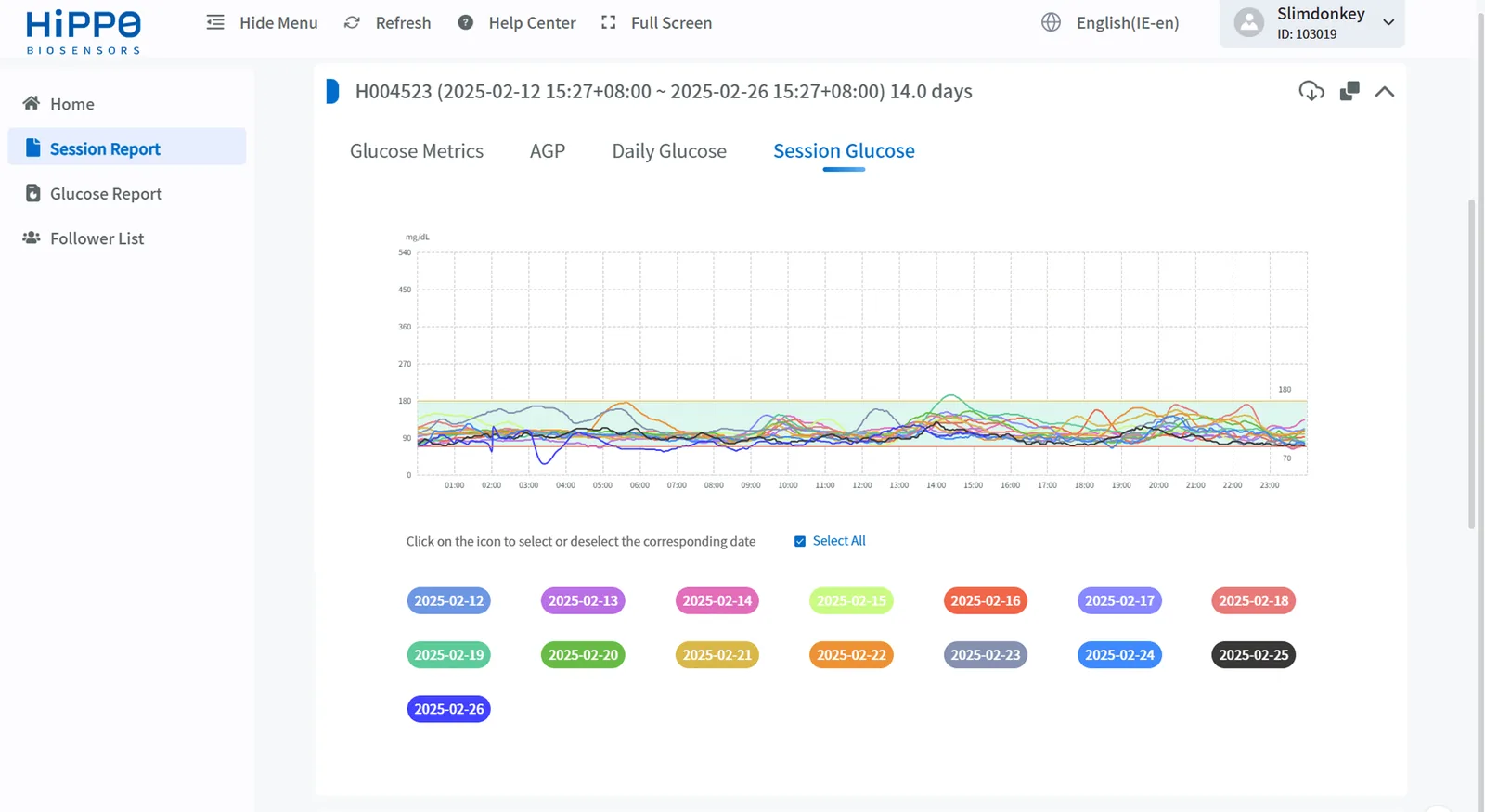Toggle the 2025-02-25 date pill
Image resolution: width=1485 pixels, height=812 pixels.
pyautogui.click(x=1254, y=654)
